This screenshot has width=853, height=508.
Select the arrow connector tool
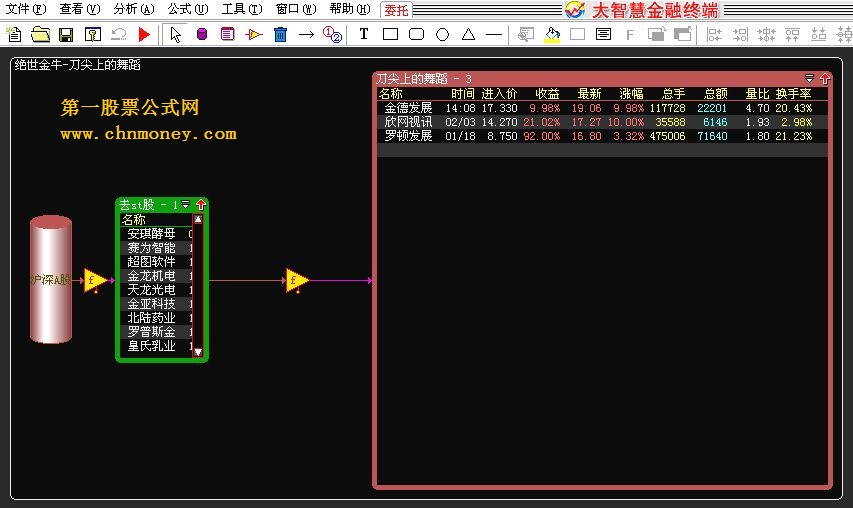click(307, 35)
